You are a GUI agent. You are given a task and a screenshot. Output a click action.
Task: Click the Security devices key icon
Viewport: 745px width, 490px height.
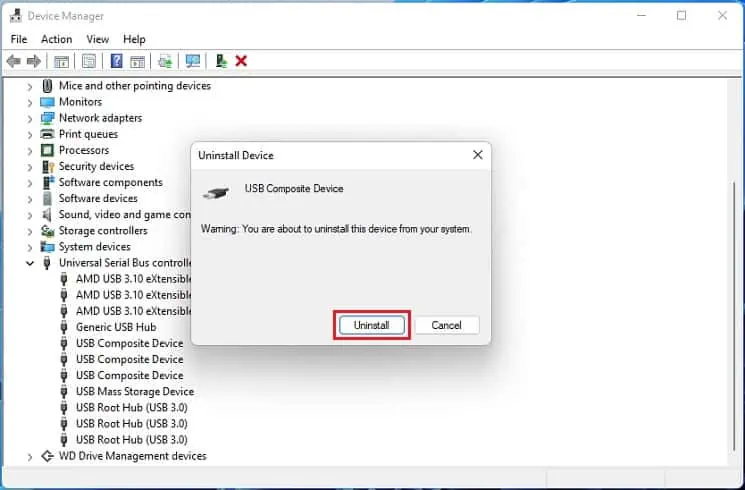pos(48,166)
